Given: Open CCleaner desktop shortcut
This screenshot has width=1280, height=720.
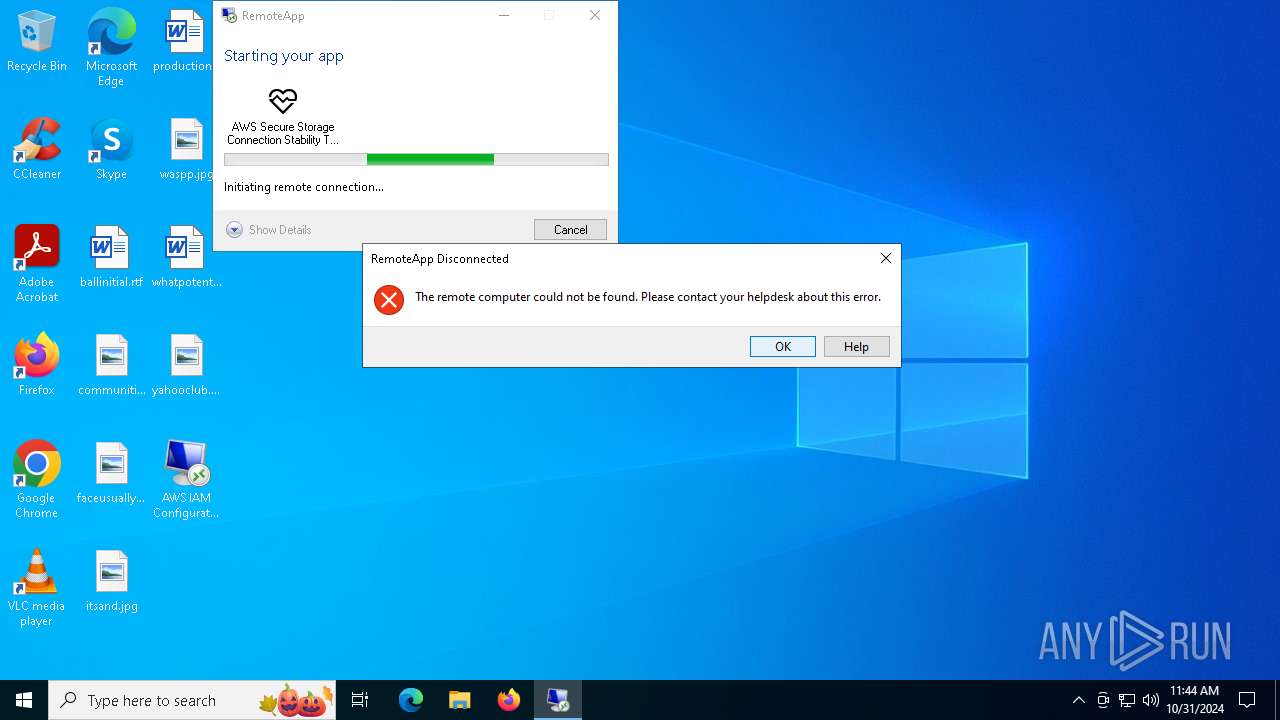Looking at the screenshot, I should 37,150.
